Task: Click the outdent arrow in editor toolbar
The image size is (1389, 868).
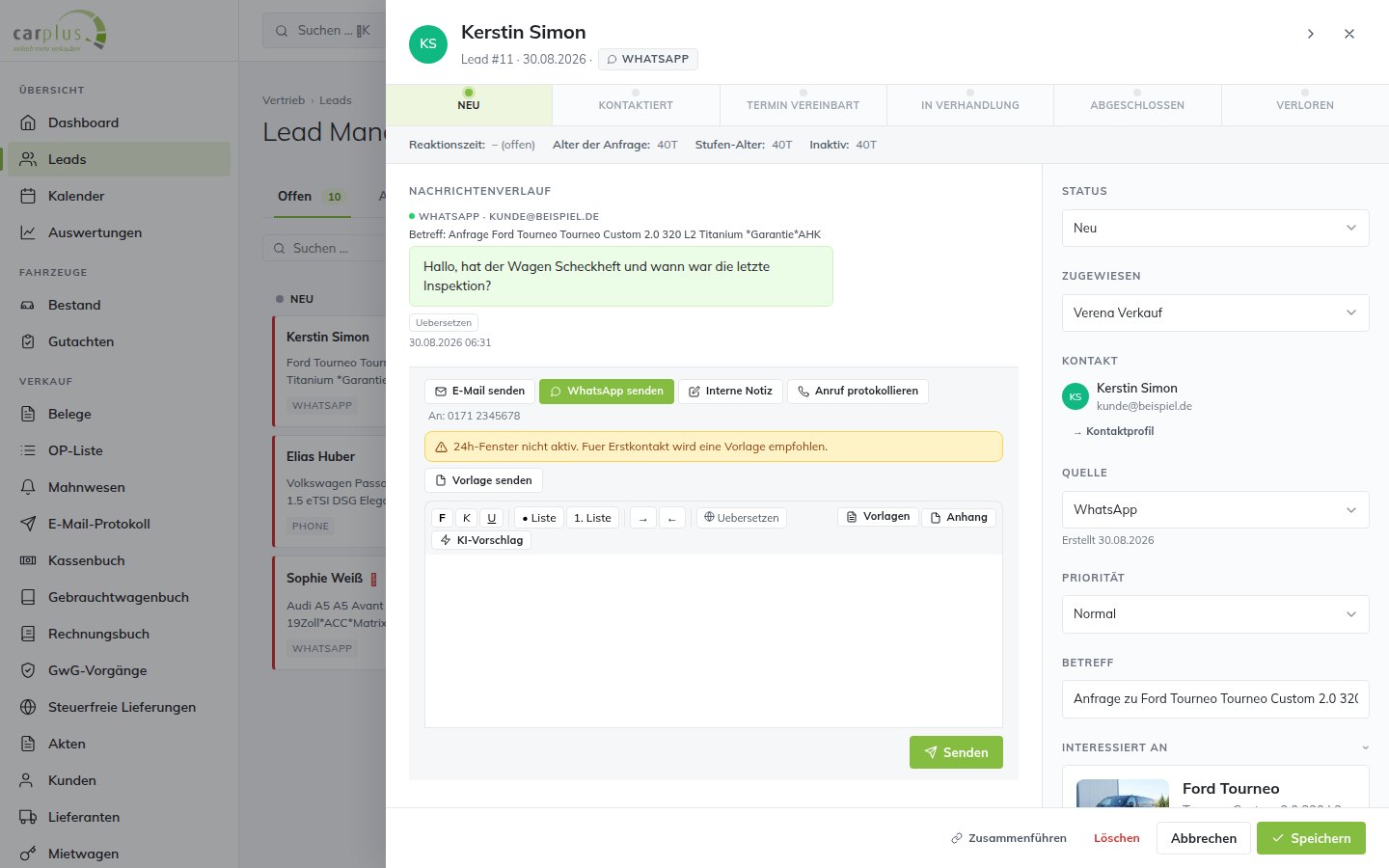Action: pyautogui.click(x=672, y=518)
